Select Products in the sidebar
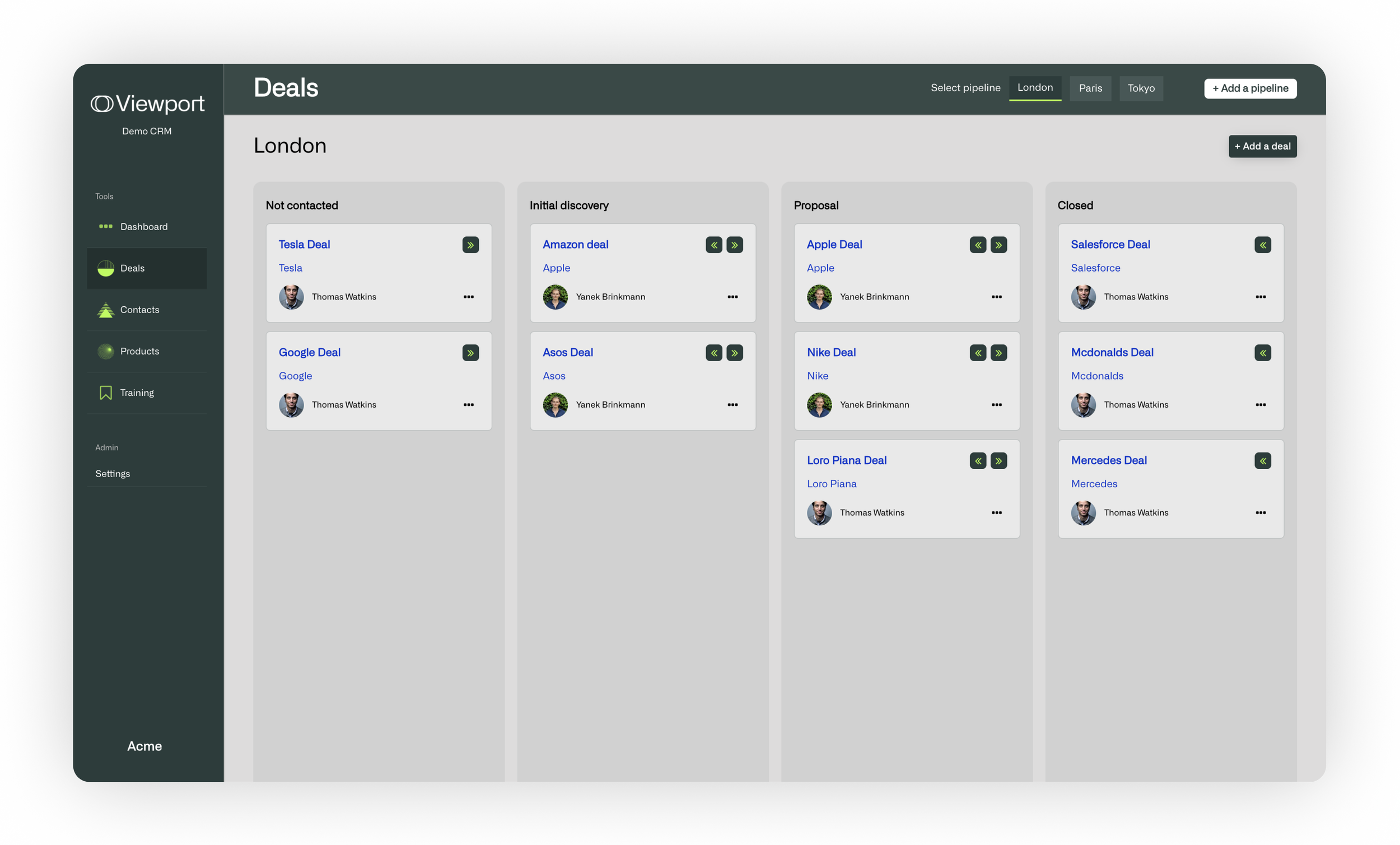 [x=106, y=351]
